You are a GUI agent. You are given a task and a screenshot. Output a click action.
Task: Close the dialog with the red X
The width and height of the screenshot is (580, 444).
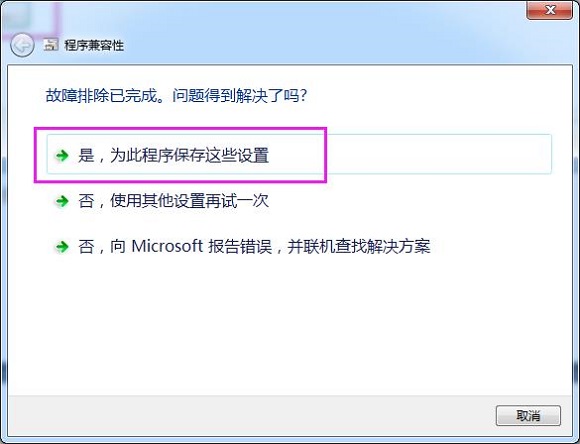(549, 10)
